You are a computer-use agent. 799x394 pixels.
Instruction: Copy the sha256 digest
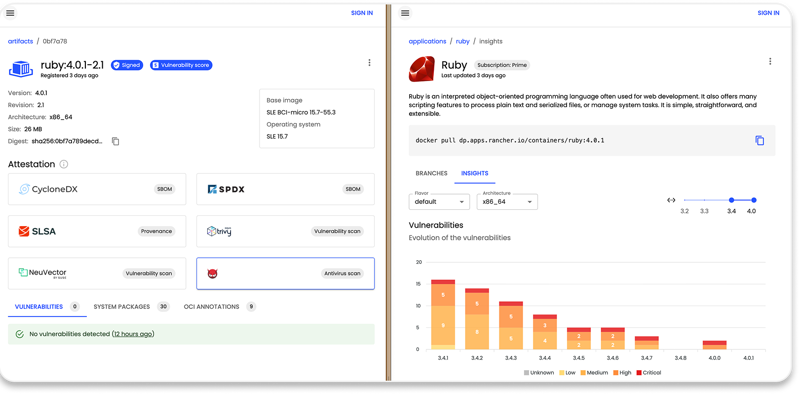coord(116,141)
